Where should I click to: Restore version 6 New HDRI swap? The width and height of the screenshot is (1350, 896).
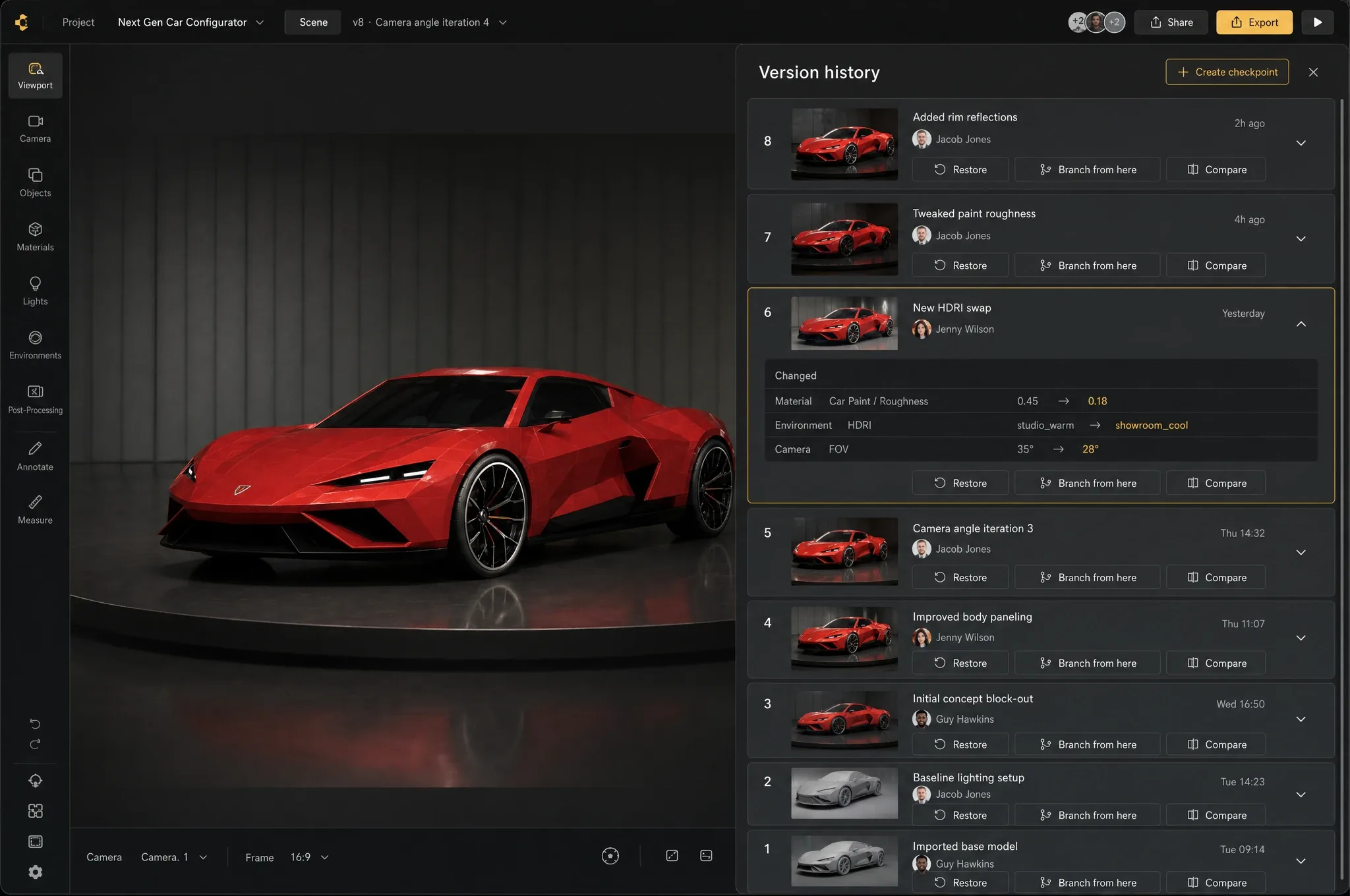click(960, 483)
